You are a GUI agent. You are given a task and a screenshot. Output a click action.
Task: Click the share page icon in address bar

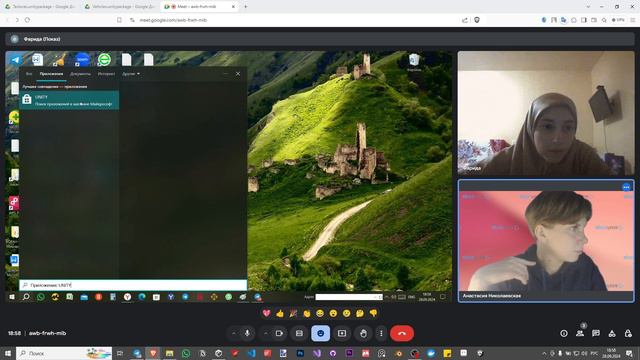[465, 20]
